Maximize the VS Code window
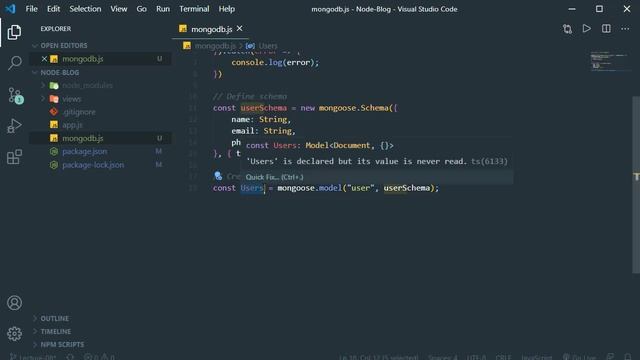 (x=599, y=9)
